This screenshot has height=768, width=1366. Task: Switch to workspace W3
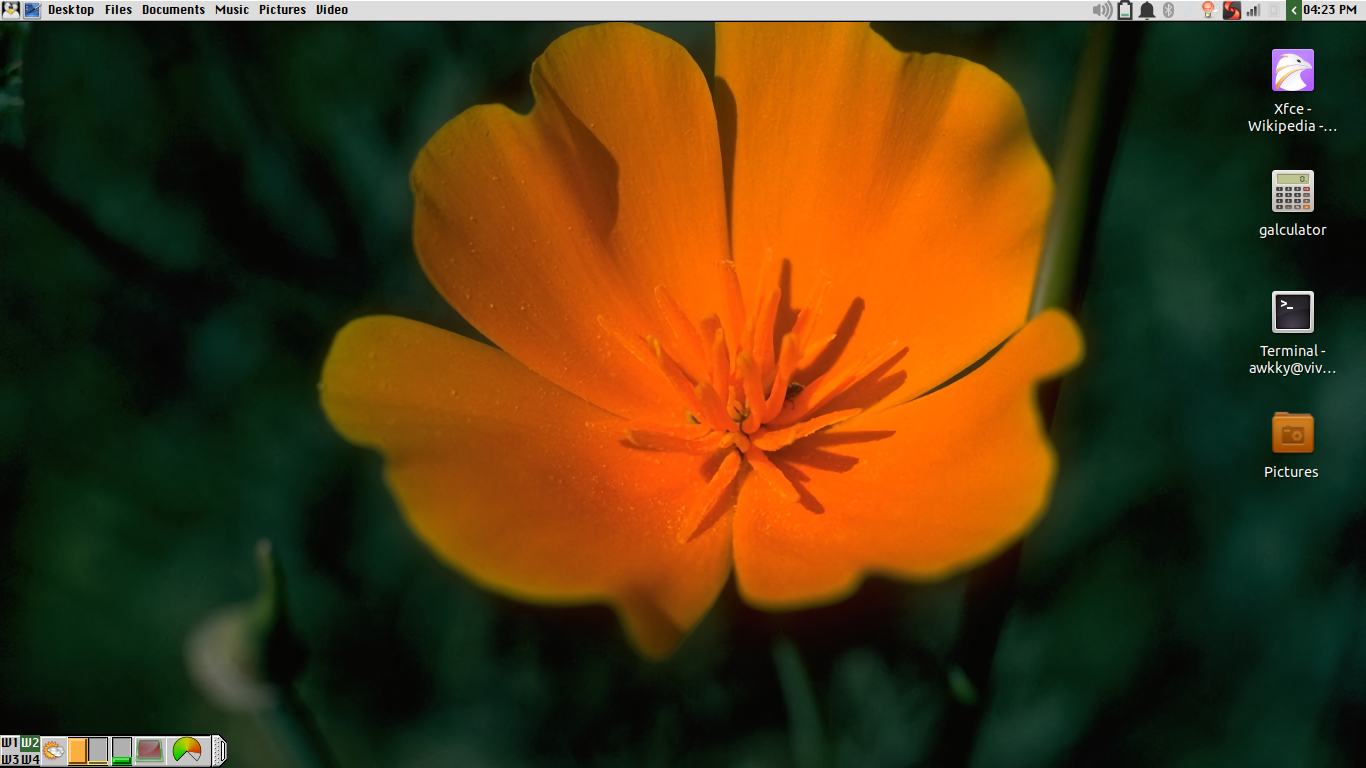(10, 759)
